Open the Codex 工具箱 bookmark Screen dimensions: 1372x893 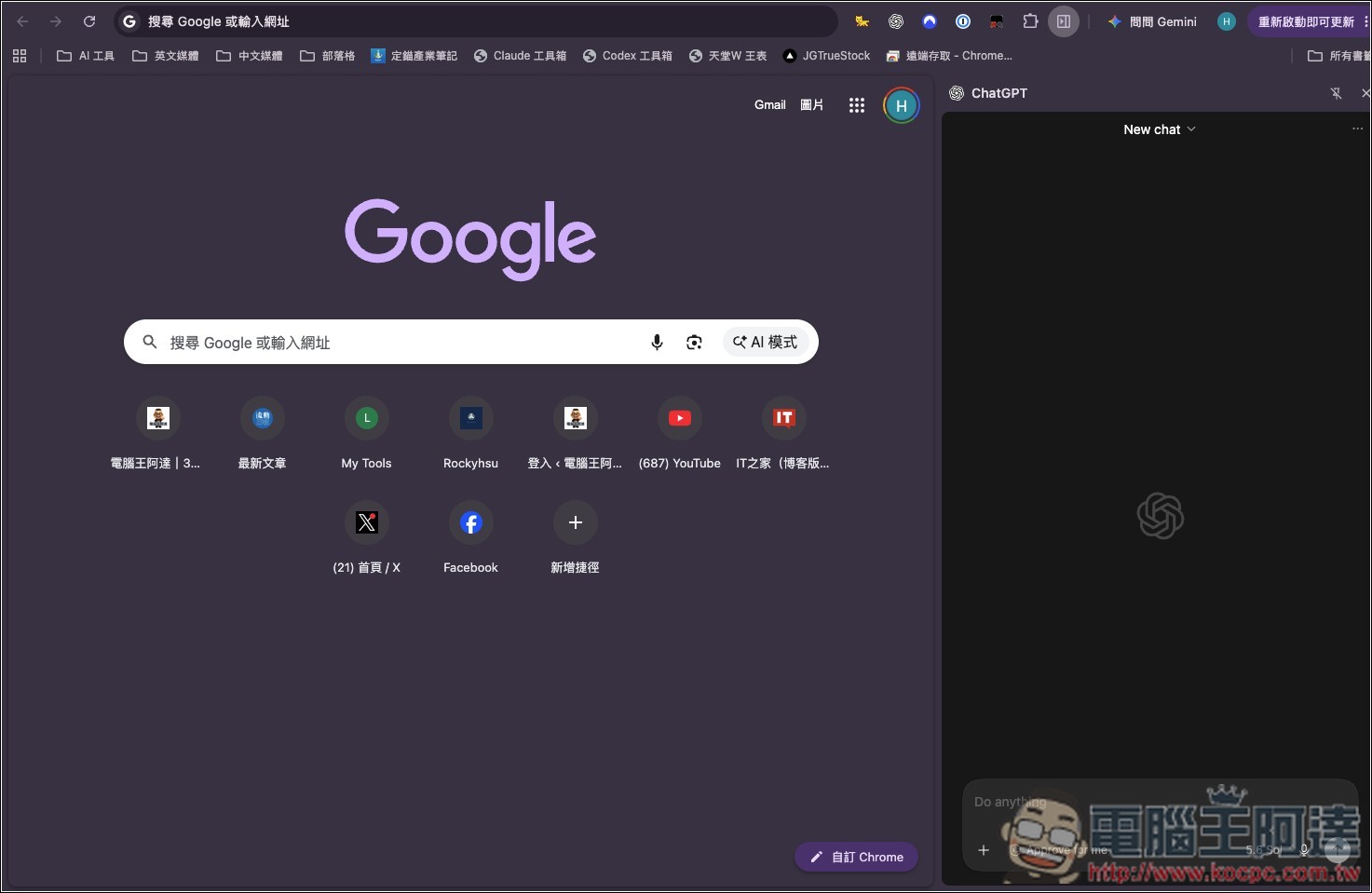point(628,56)
